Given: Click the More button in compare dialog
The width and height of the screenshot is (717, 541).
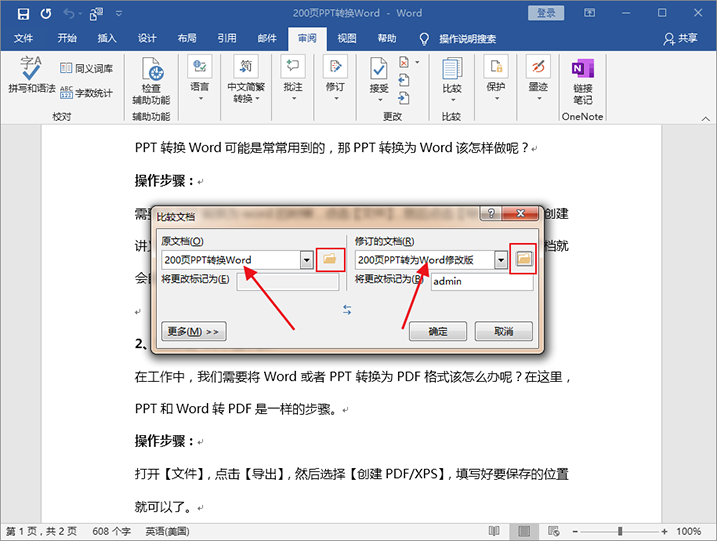Looking at the screenshot, I should (193, 331).
